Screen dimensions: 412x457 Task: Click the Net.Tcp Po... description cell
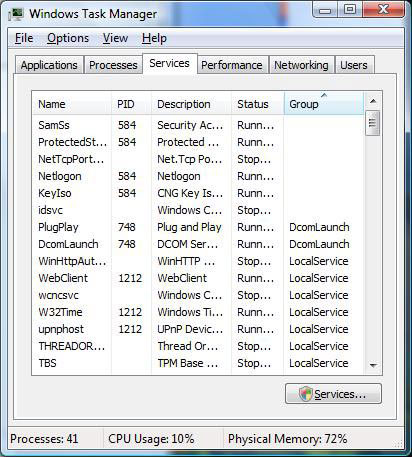[190, 159]
